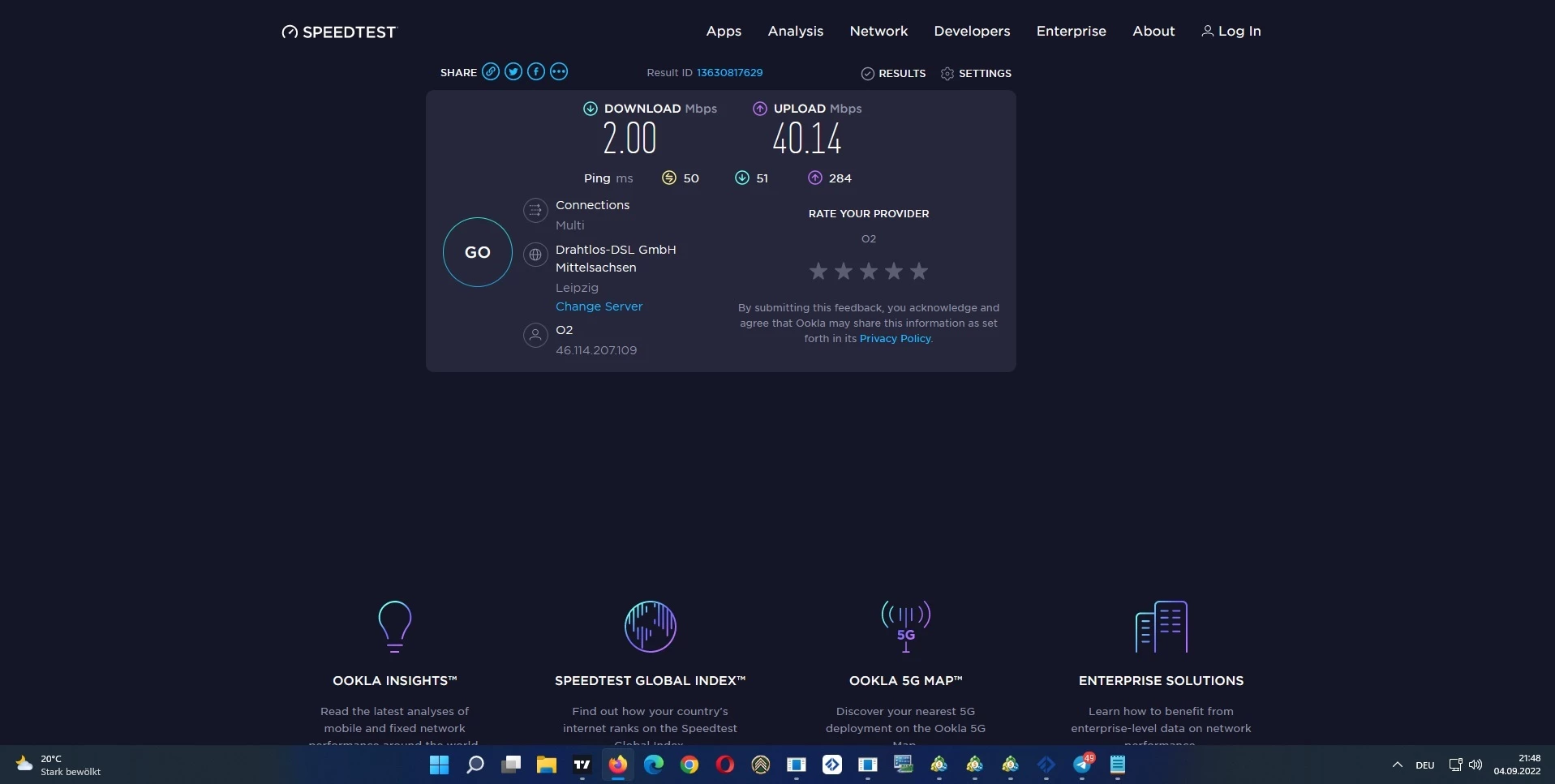Open the OOKLA INSIGHTS heading
The height and width of the screenshot is (784, 1555).
coord(395,681)
